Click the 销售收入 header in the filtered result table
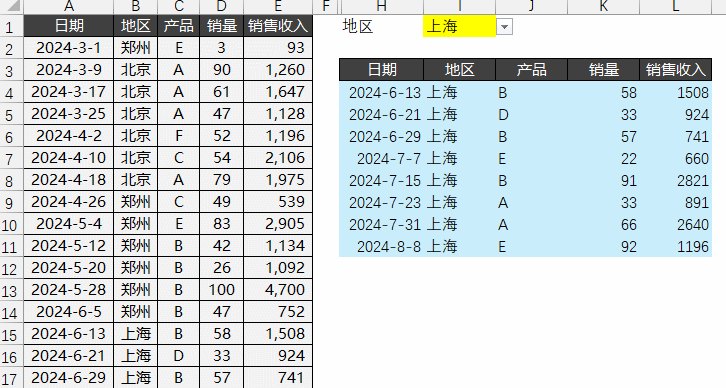Screen dimensions: 726x388 pyautogui.click(x=676, y=69)
